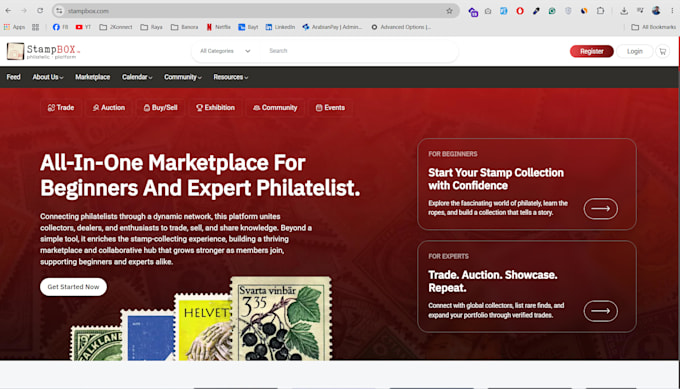This screenshot has width=680, height=389.
Task: Bookmark this page with the star icon
Action: [x=449, y=11]
